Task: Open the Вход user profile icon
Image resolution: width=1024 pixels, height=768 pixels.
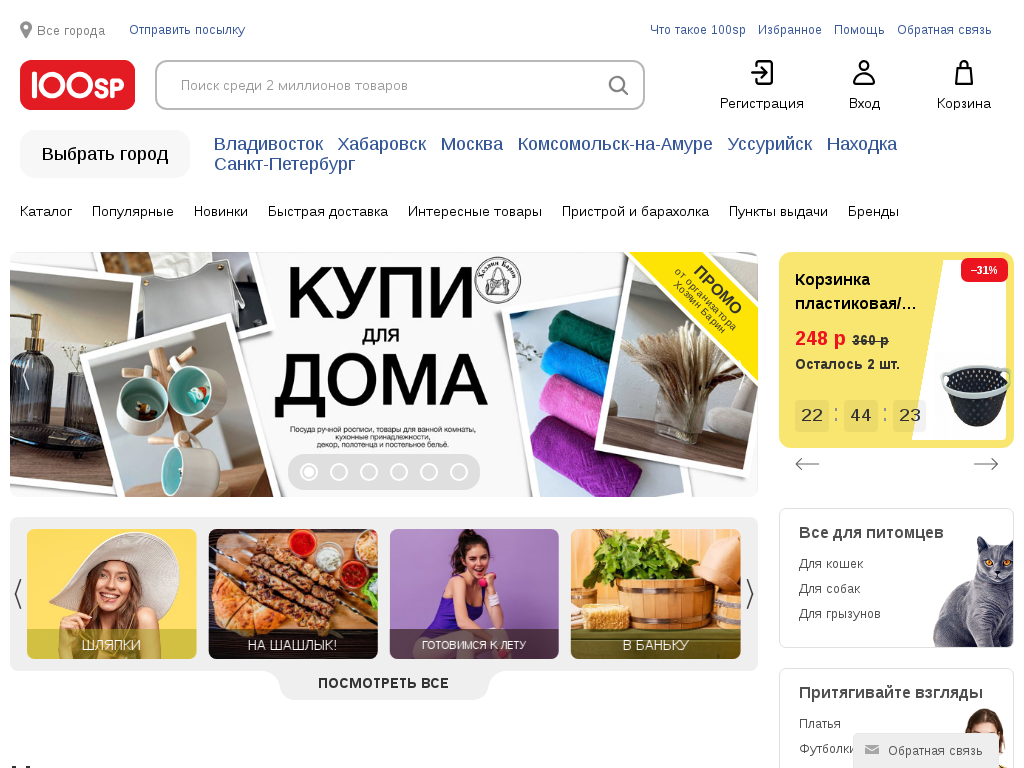Action: [864, 72]
